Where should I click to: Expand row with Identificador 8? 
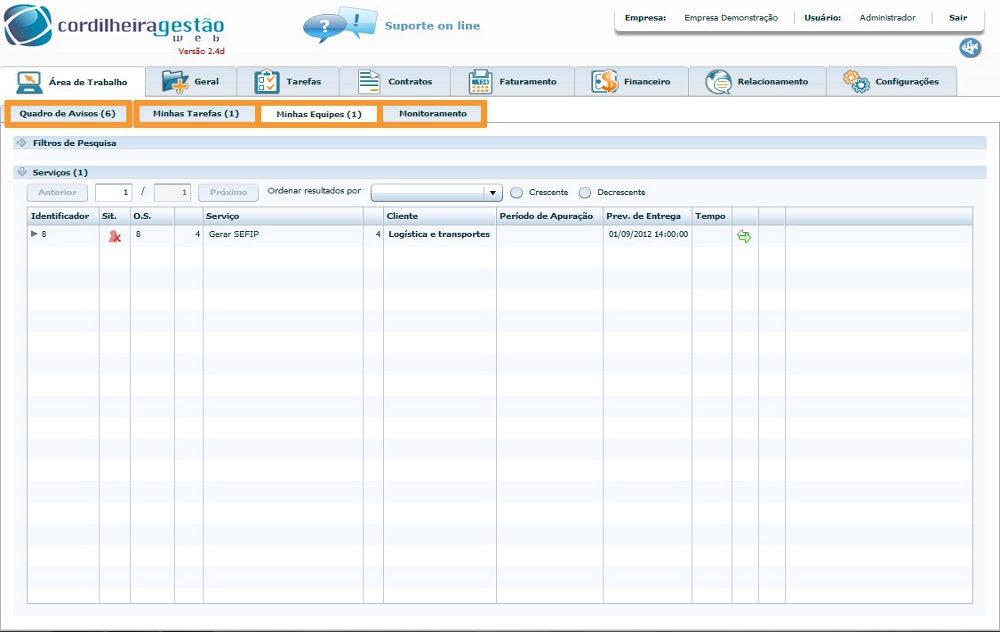click(x=34, y=234)
